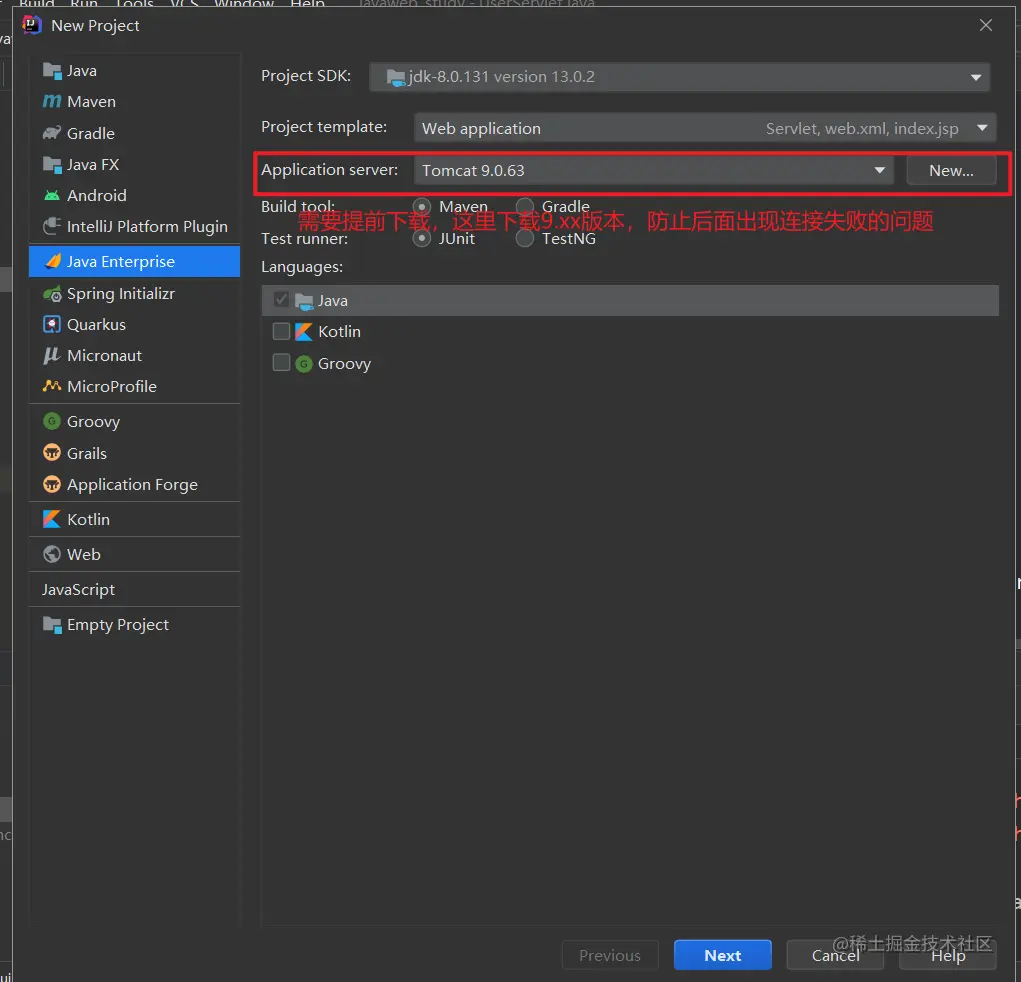This screenshot has width=1021, height=982.
Task: Click the Micronaut mu icon
Action: click(x=51, y=356)
